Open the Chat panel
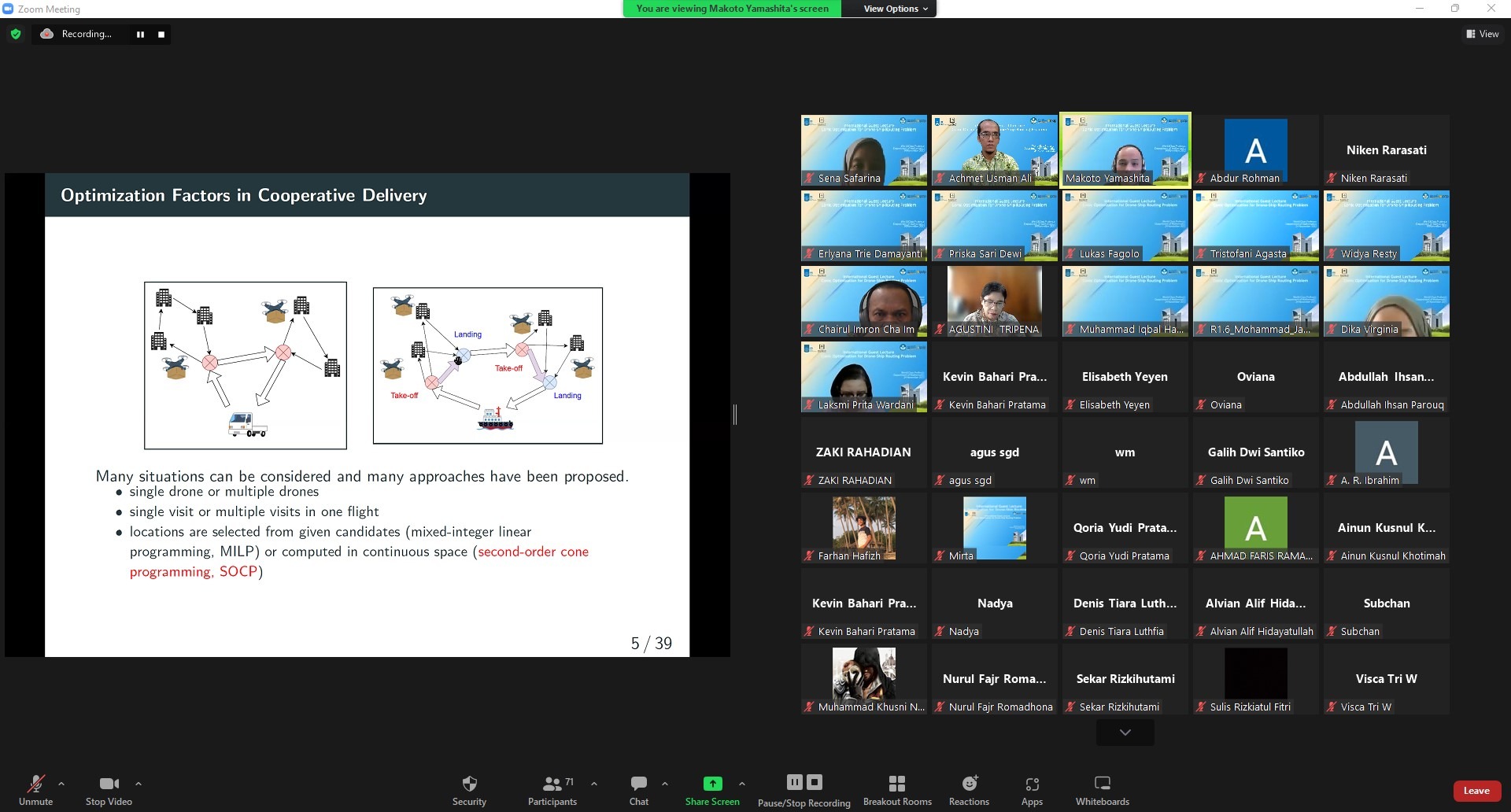This screenshot has width=1511, height=812. [x=638, y=784]
